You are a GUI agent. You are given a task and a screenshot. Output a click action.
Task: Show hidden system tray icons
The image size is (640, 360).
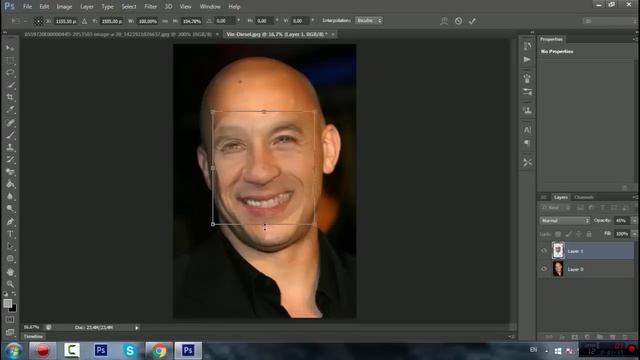pyautogui.click(x=547, y=351)
